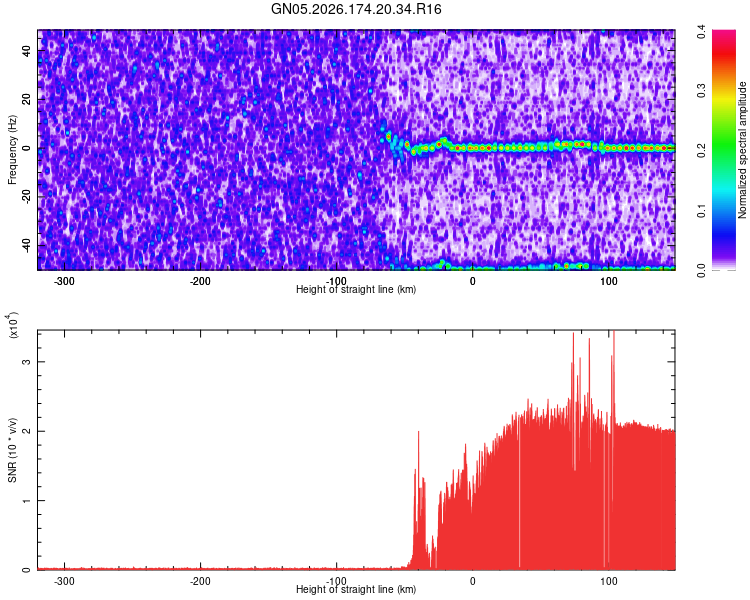Click the 3 tick on the SNR y-axis
The height and width of the screenshot is (600, 750).
[x=27, y=362]
